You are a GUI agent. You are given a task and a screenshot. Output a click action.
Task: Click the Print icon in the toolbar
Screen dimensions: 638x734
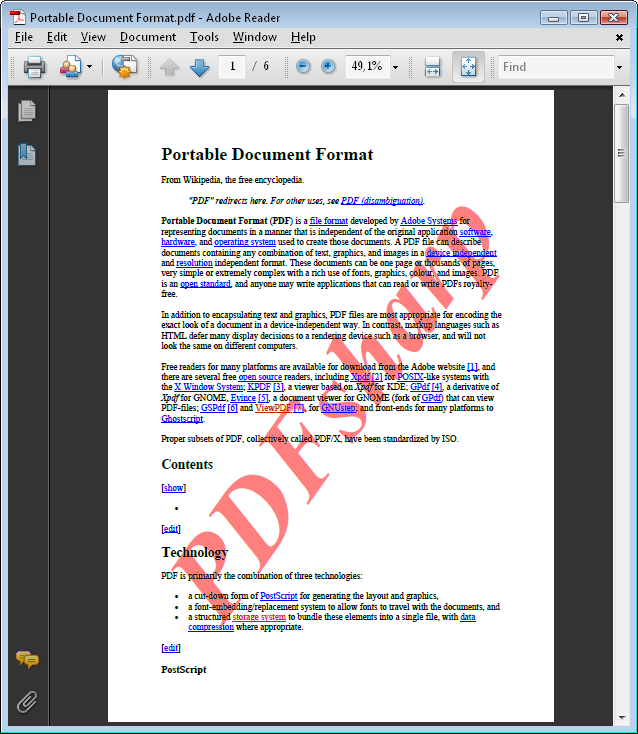tap(34, 67)
